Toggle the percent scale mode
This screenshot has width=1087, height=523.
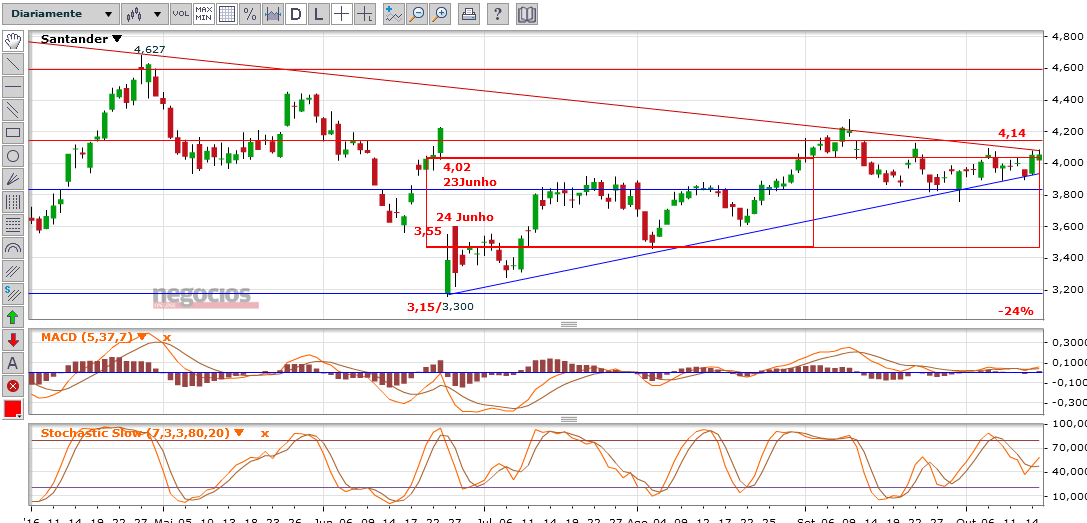250,14
